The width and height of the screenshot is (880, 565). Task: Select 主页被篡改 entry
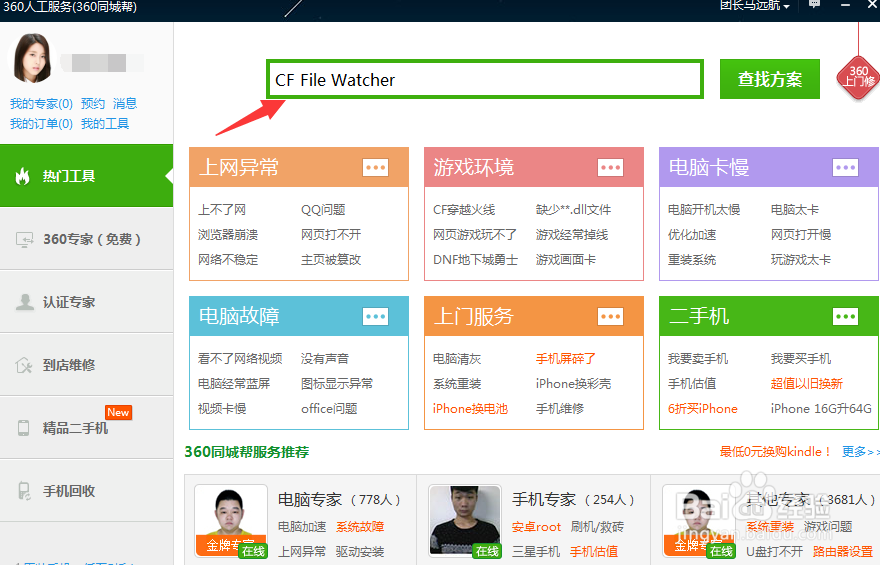tap(331, 260)
